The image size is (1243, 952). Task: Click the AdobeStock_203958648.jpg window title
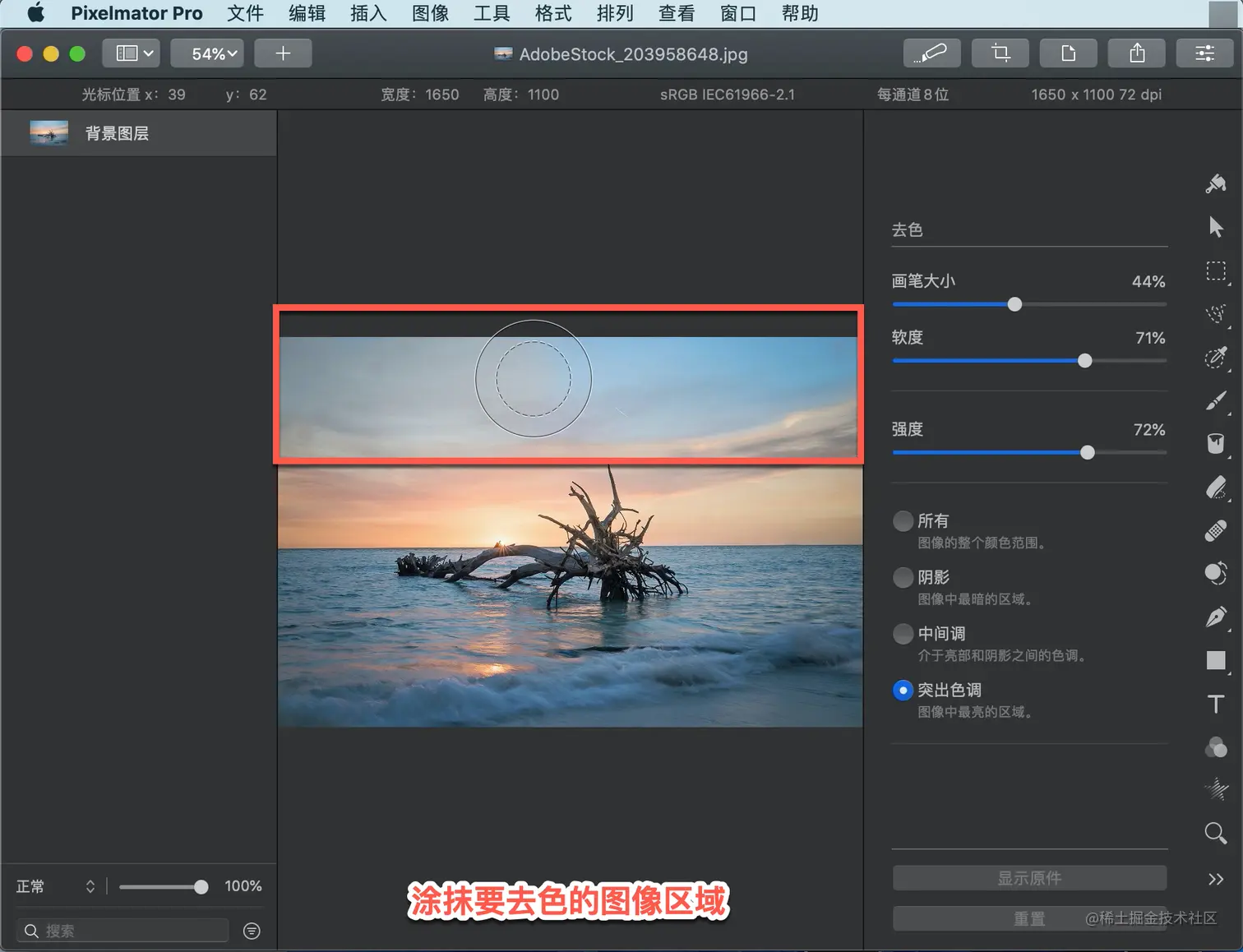(x=634, y=54)
